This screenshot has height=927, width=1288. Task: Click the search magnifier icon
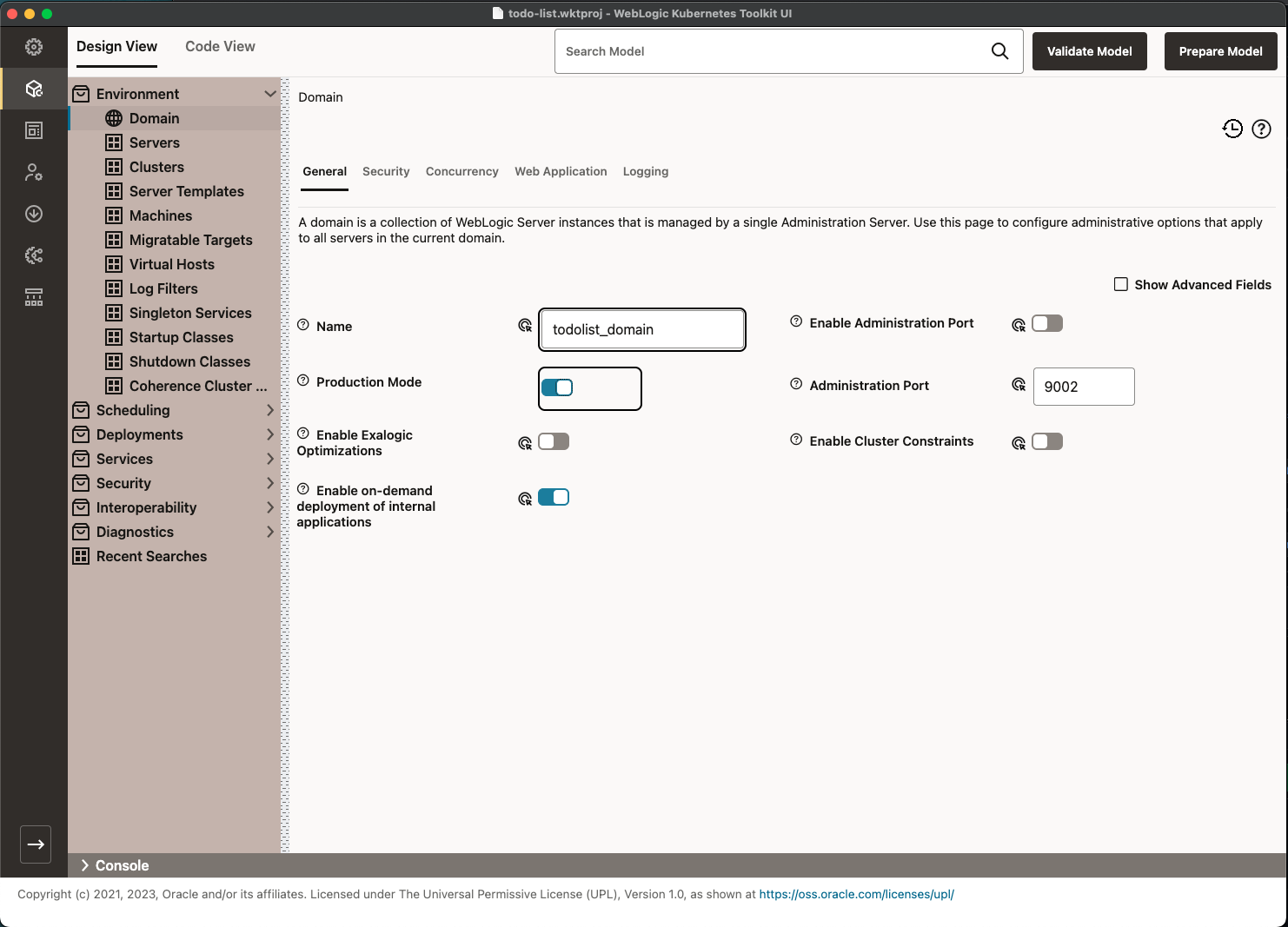tap(1000, 51)
